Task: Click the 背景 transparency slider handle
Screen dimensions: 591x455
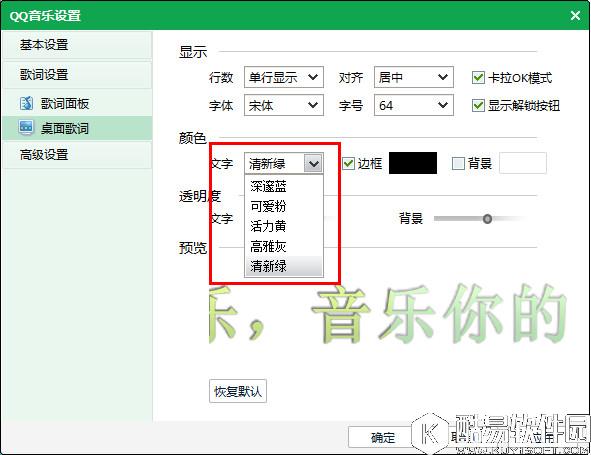Action: pos(487,219)
